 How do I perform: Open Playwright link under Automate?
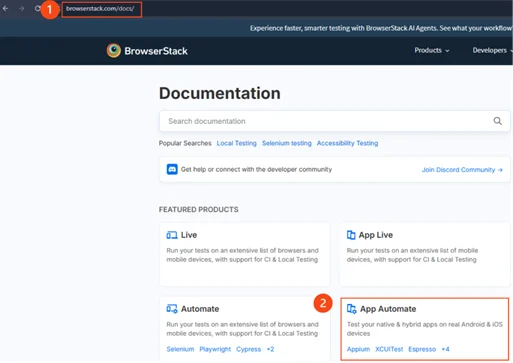pos(215,349)
